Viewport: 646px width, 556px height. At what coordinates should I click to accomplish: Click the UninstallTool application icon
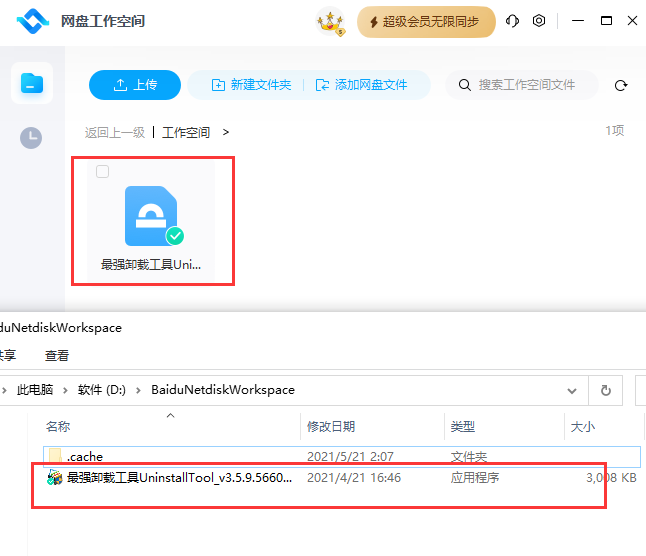coord(55,477)
